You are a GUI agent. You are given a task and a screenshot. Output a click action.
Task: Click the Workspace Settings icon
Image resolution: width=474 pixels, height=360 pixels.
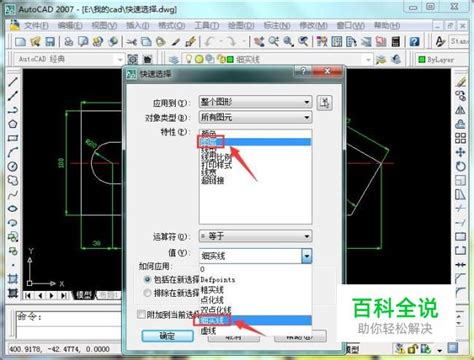(x=133, y=59)
